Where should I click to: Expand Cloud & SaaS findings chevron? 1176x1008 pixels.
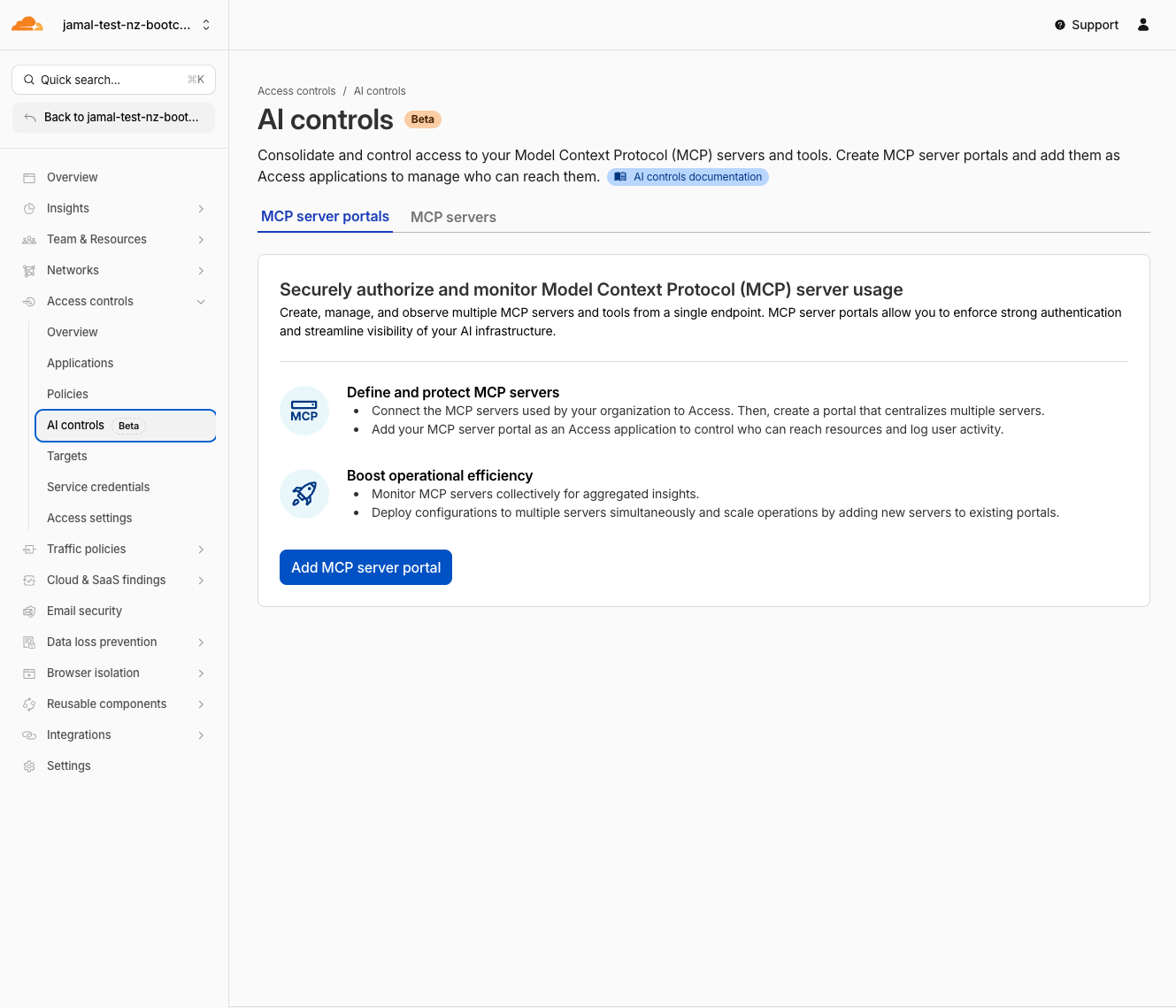201,581
